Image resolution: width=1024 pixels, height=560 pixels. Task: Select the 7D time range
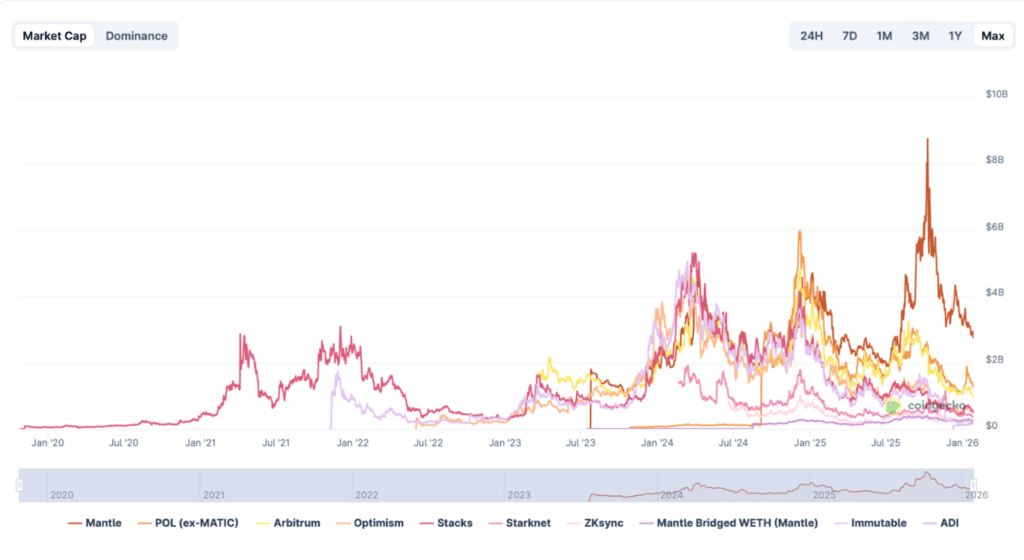click(849, 36)
